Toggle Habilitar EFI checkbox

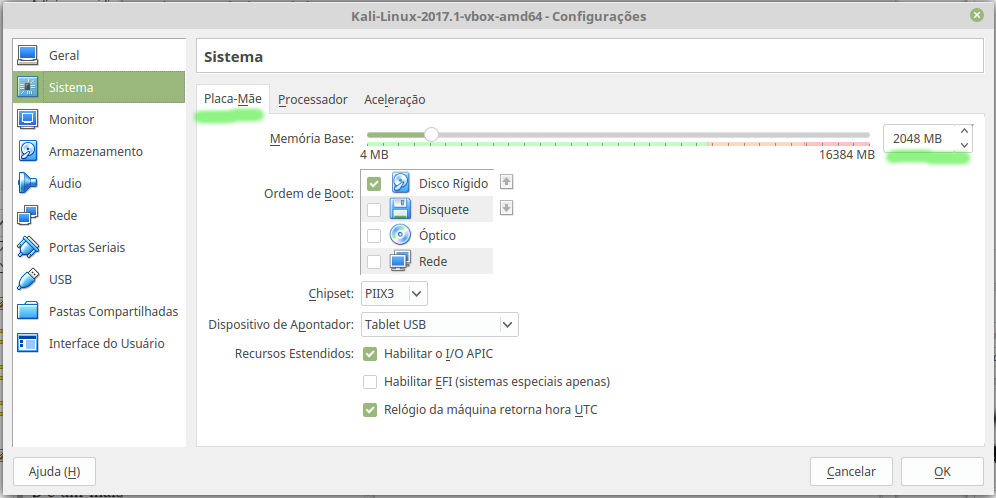[x=370, y=382]
